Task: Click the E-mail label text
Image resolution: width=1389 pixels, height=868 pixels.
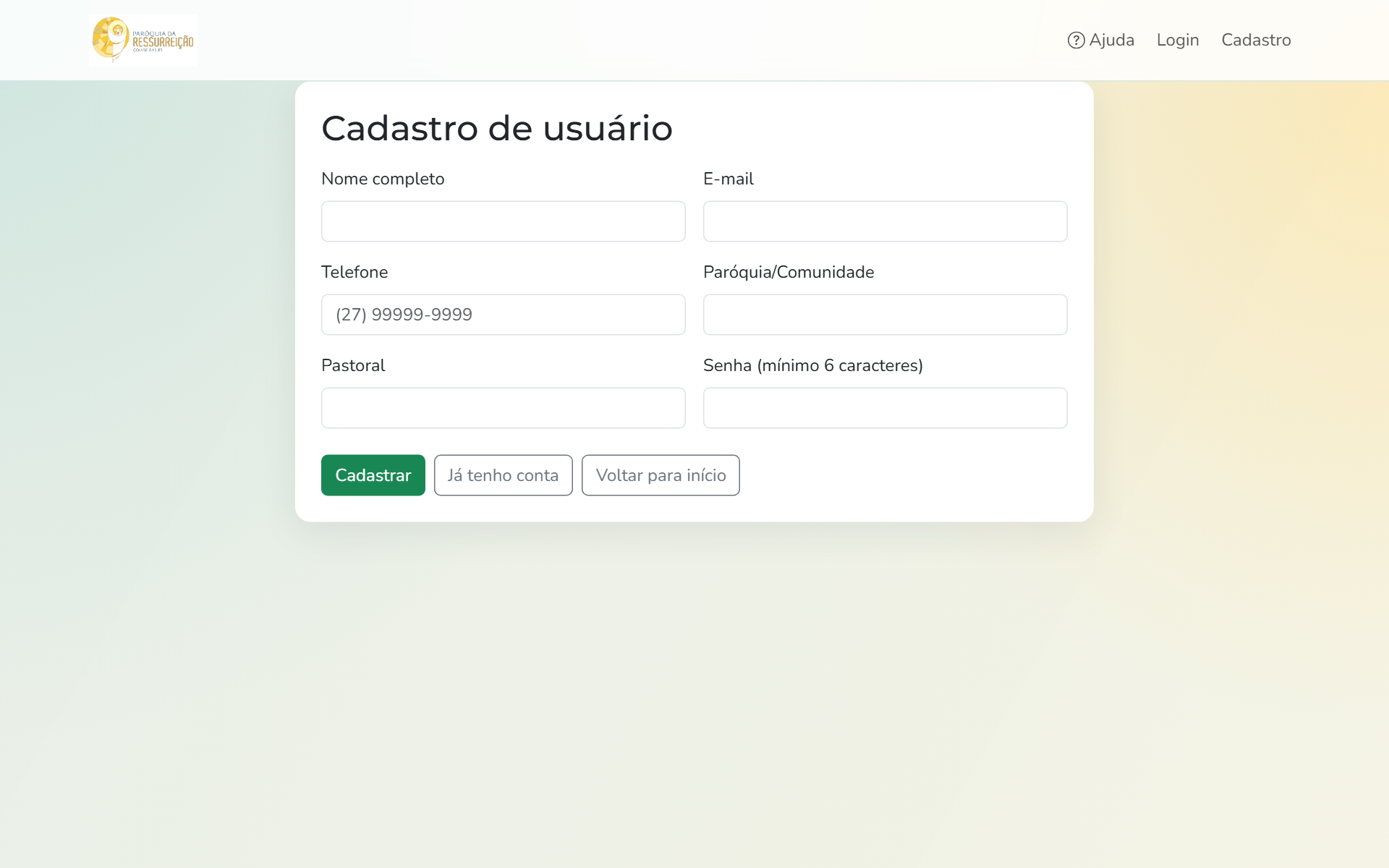Action: coord(729,179)
